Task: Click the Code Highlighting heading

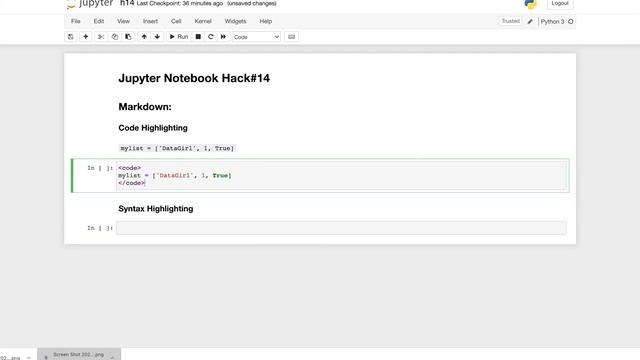Action: [153, 128]
